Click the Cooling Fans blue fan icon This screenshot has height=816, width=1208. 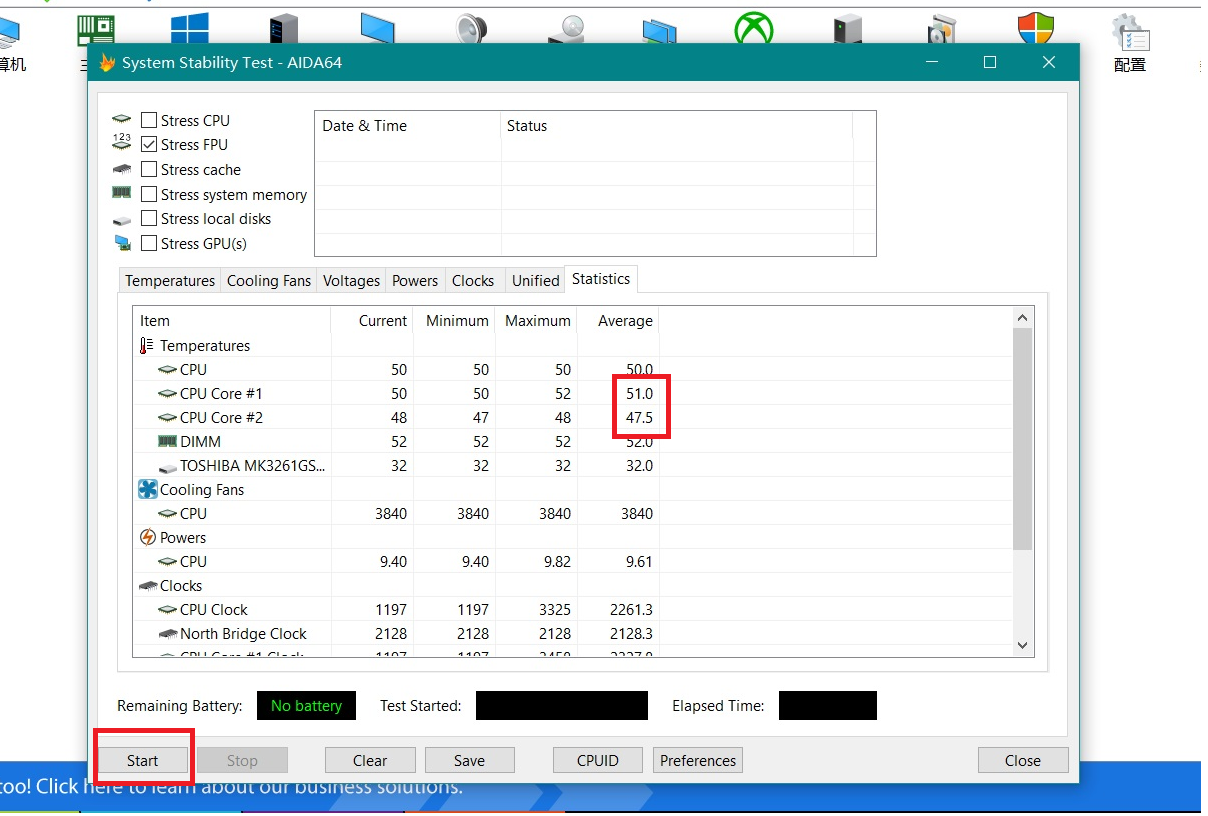147,490
